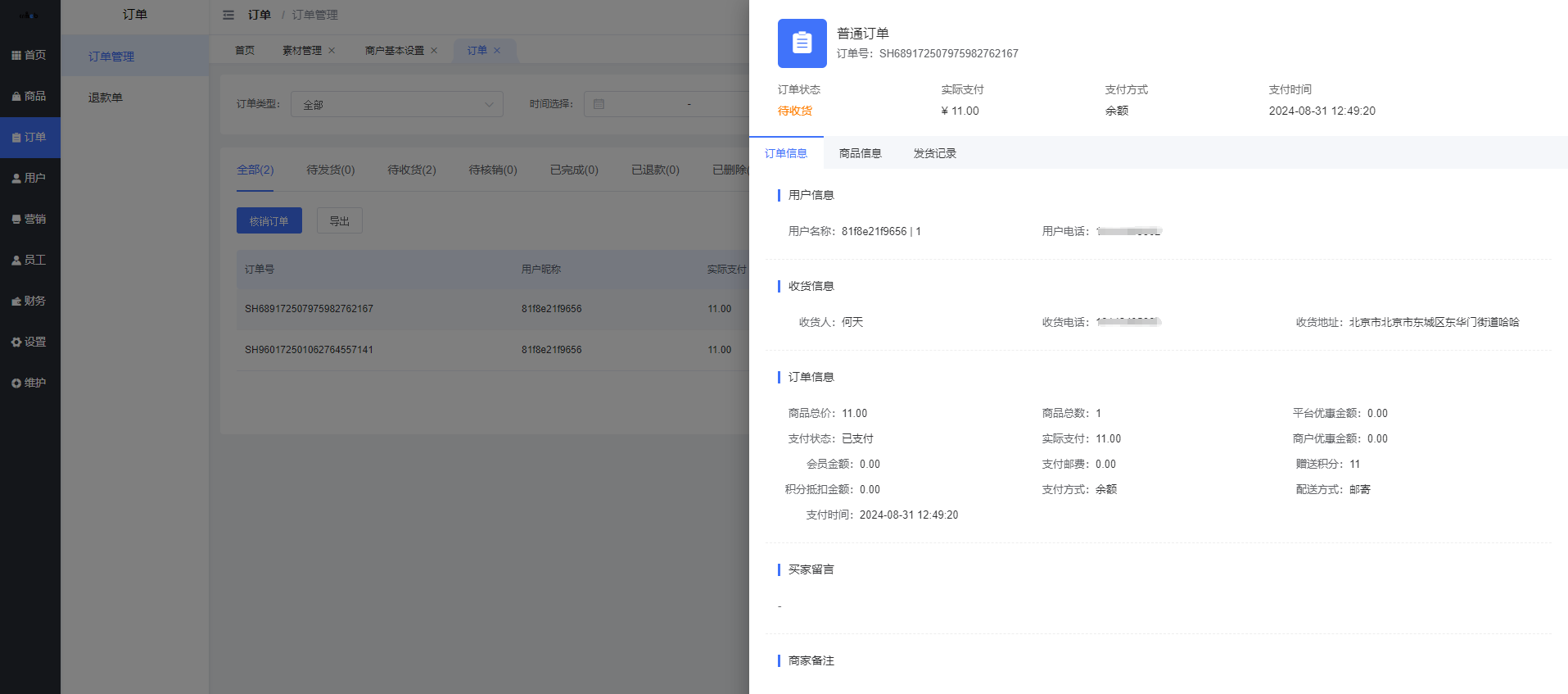Viewport: 1568px width, 694px height.
Task: Click 用户昵称 column header
Action: 541,269
